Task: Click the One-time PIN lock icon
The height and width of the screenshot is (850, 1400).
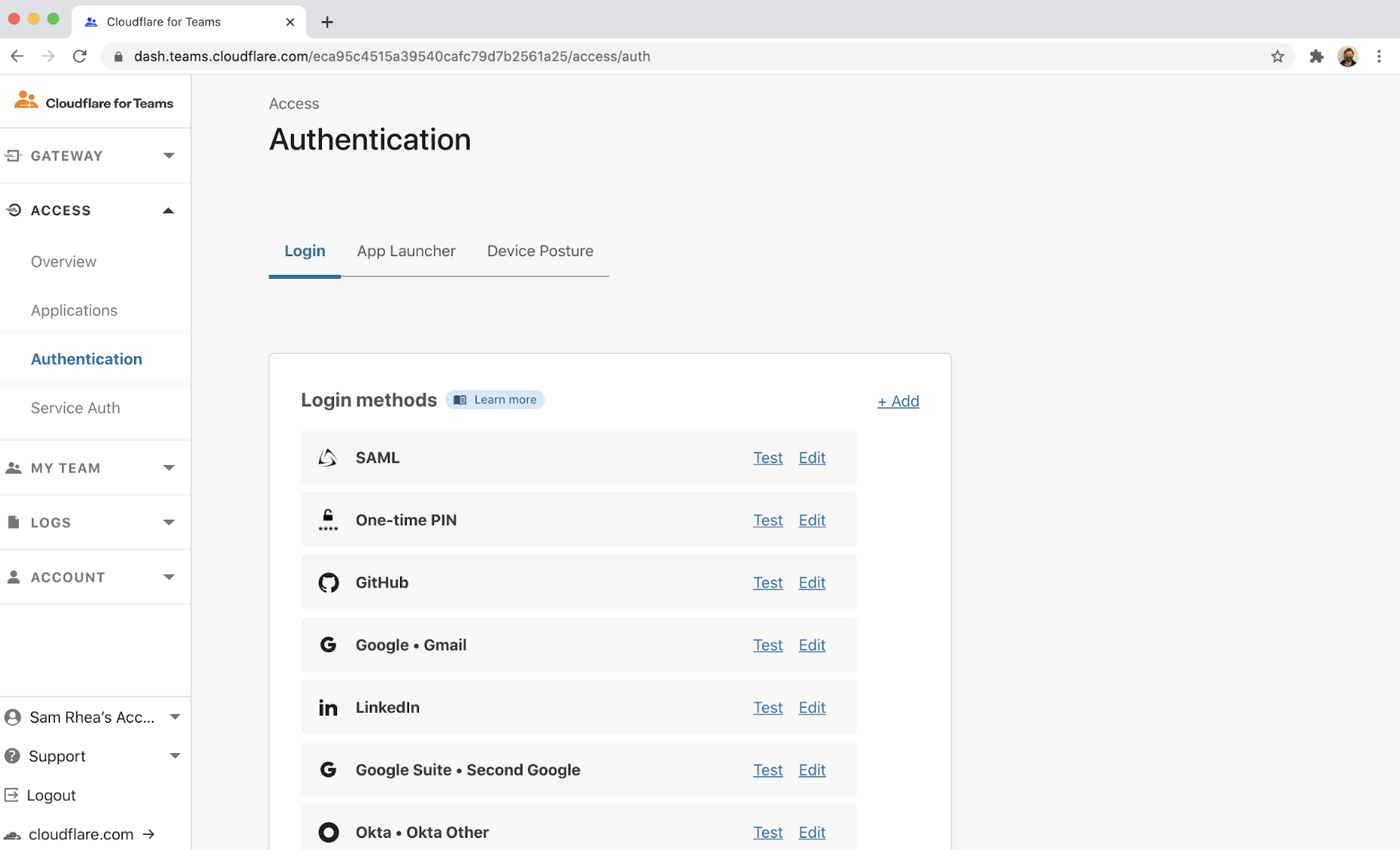Action: [x=328, y=520]
